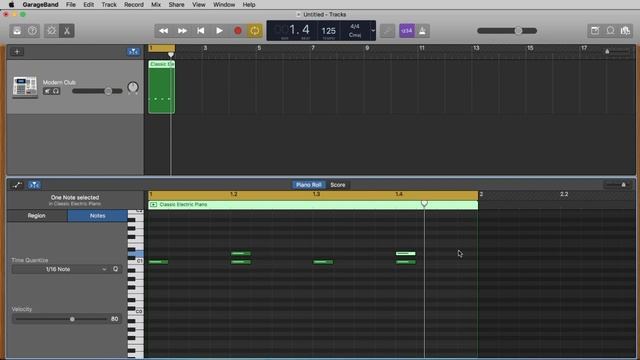Click the tempo value 125

[x=329, y=31]
